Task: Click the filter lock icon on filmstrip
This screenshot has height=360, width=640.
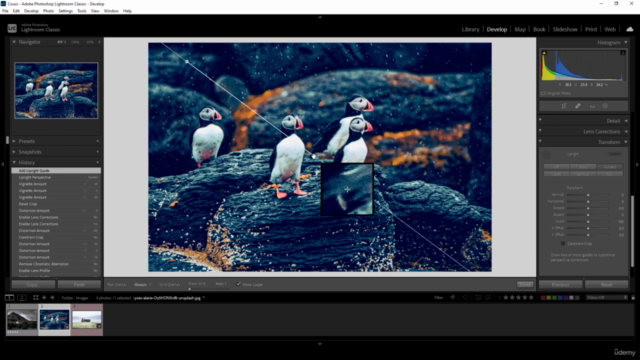Action: coord(633,298)
